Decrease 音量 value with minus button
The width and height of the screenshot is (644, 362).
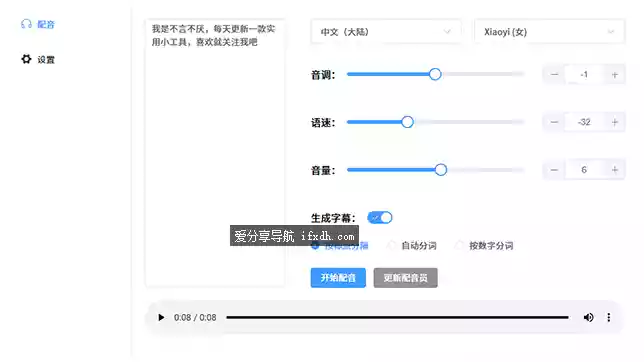(554, 170)
